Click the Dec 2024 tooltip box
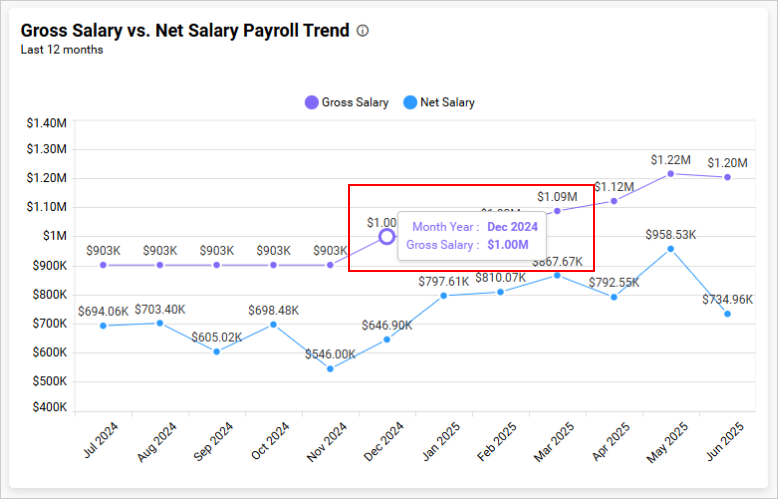This screenshot has height=499, width=778. tap(472, 236)
